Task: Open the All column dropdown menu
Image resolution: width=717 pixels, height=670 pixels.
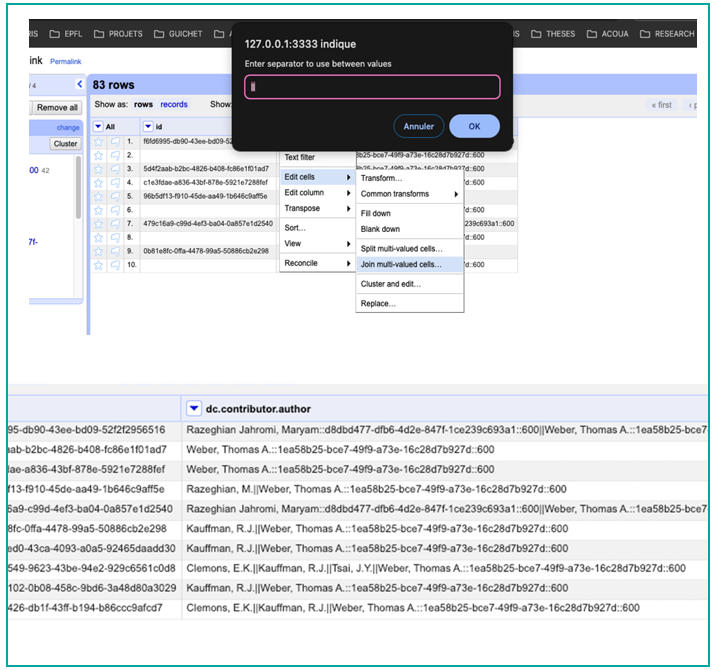Action: click(98, 127)
